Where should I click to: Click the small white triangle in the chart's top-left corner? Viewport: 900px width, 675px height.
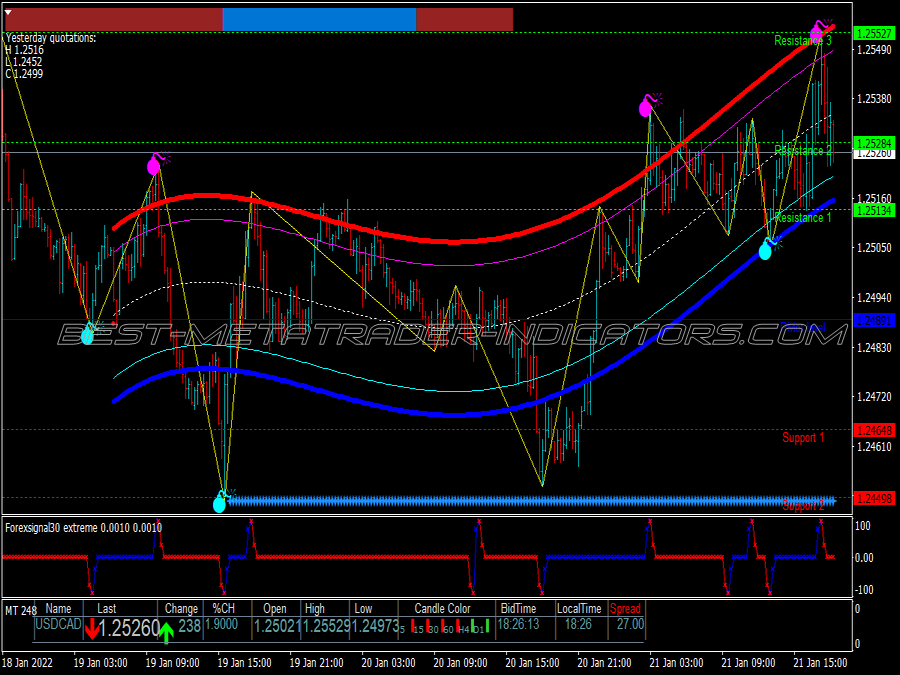(8, 12)
